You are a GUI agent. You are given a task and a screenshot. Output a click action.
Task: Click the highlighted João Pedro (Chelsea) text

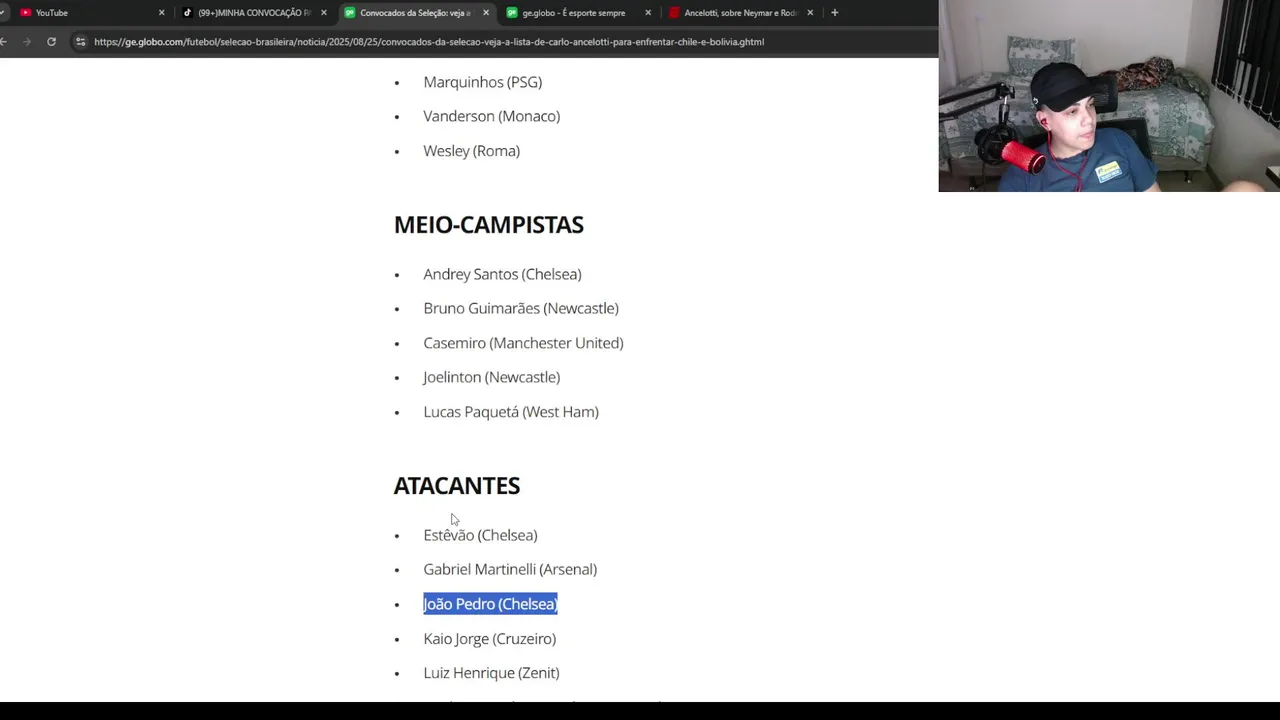490,604
